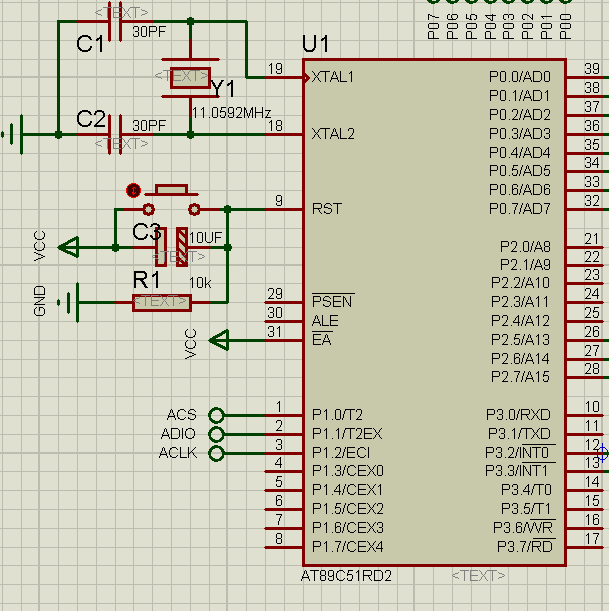Click the P3.1/TXD pin label

(519, 434)
